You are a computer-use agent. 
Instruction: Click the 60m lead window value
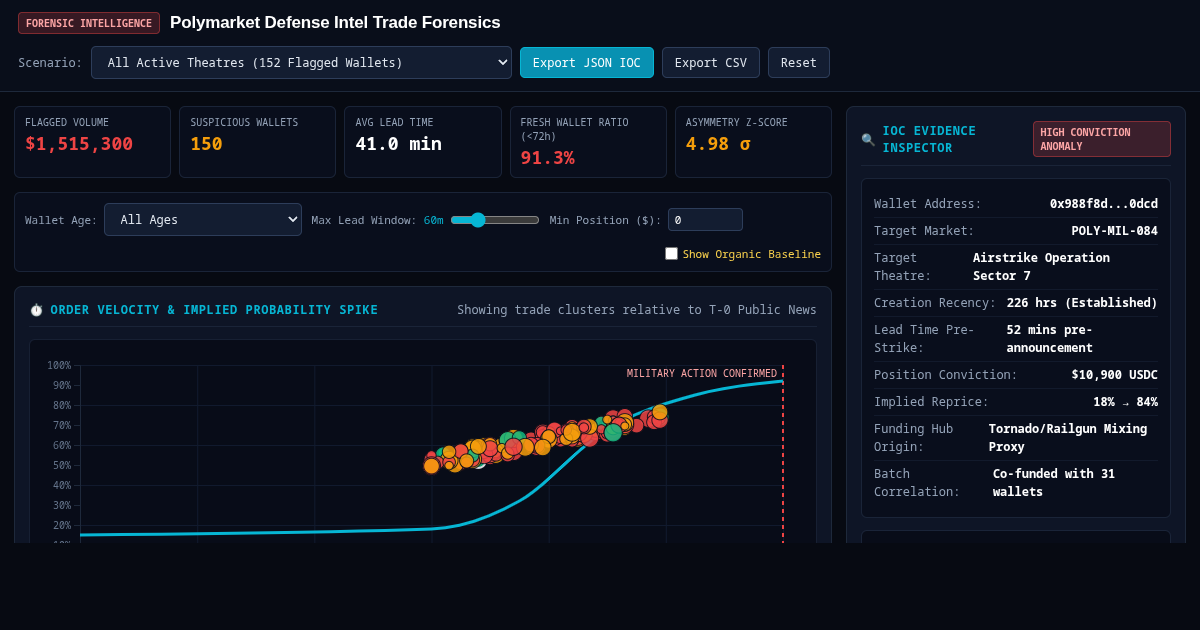pos(434,220)
